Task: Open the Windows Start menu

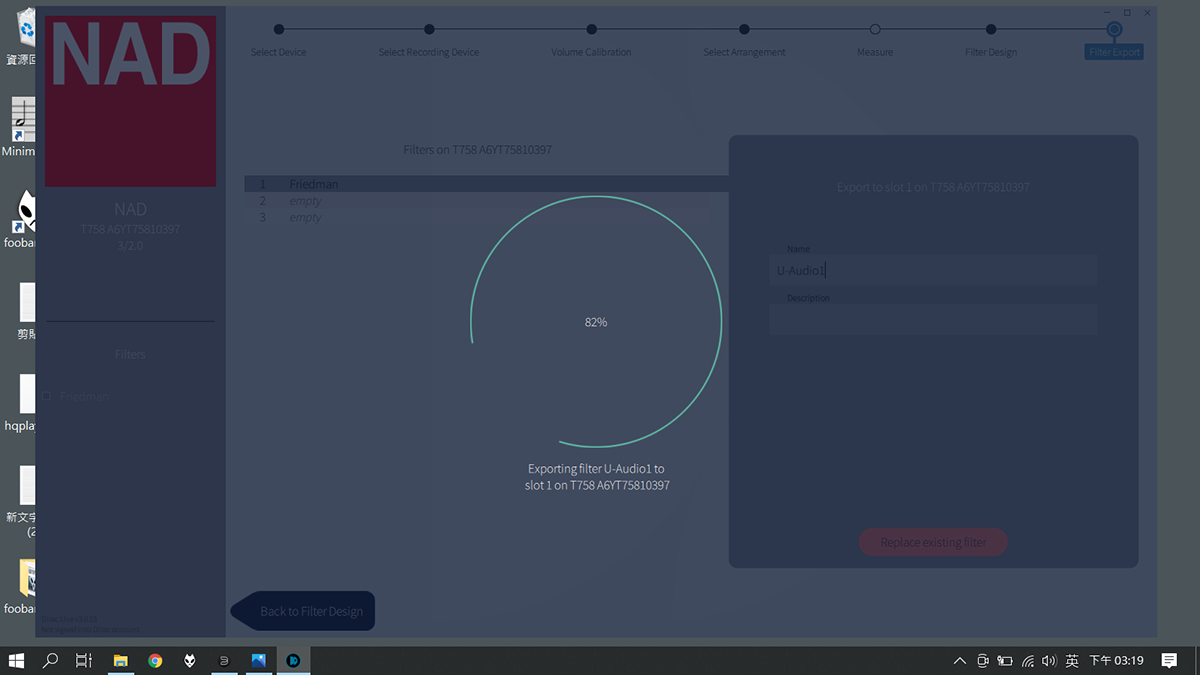Action: point(16,660)
